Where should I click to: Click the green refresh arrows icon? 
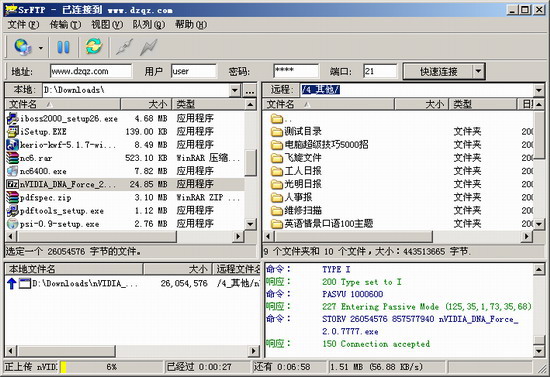(x=93, y=46)
